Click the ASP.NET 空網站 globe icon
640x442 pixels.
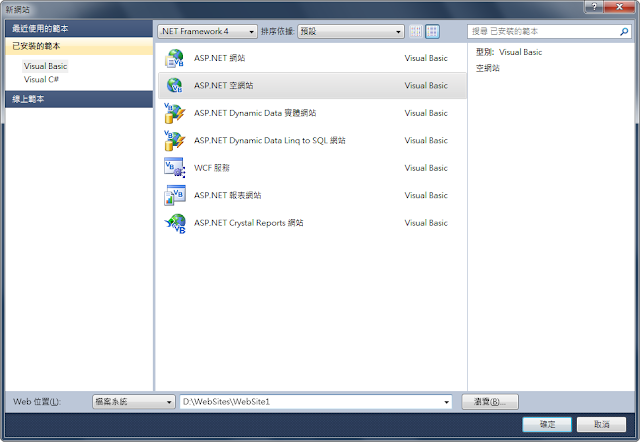coord(174,86)
